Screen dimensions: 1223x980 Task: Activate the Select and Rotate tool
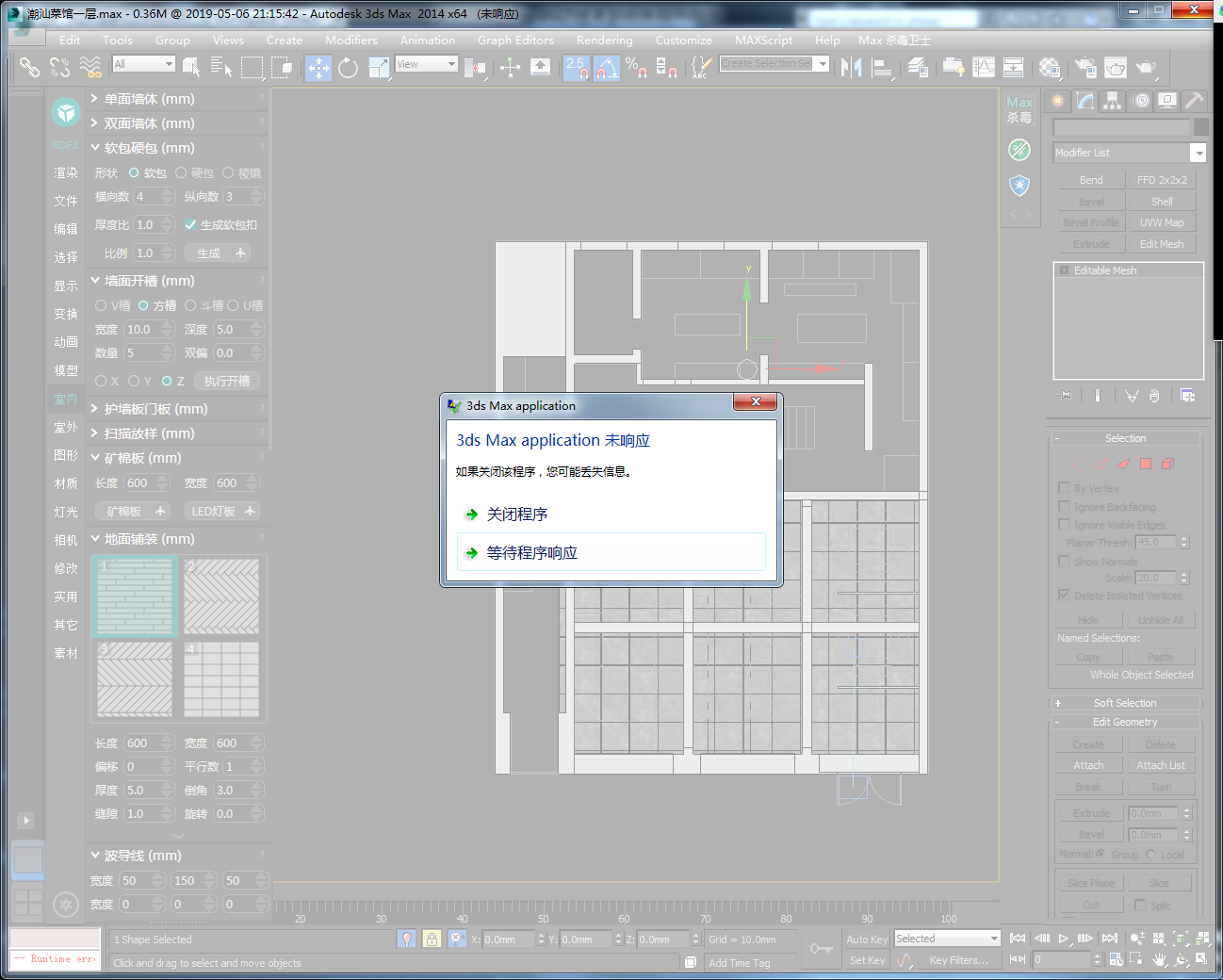(x=349, y=67)
